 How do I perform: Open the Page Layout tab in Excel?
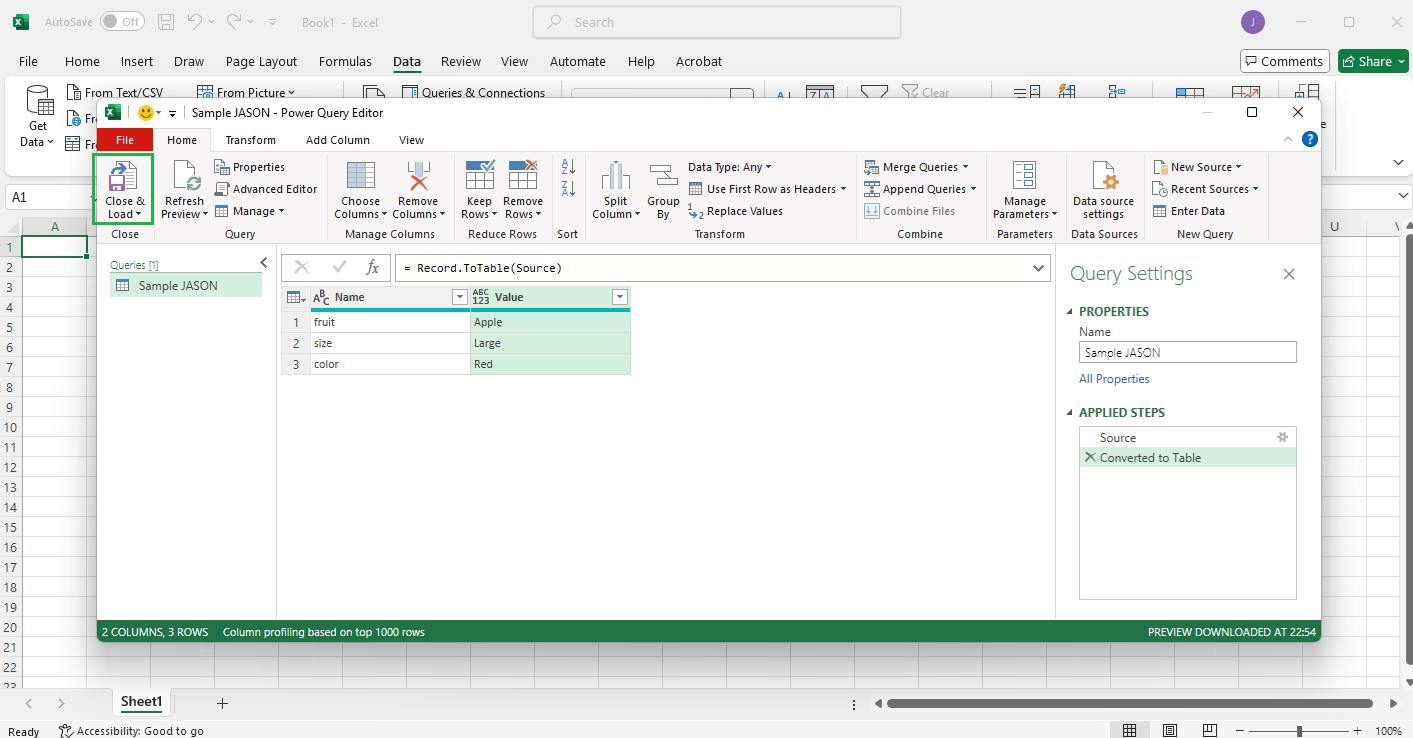coord(262,61)
